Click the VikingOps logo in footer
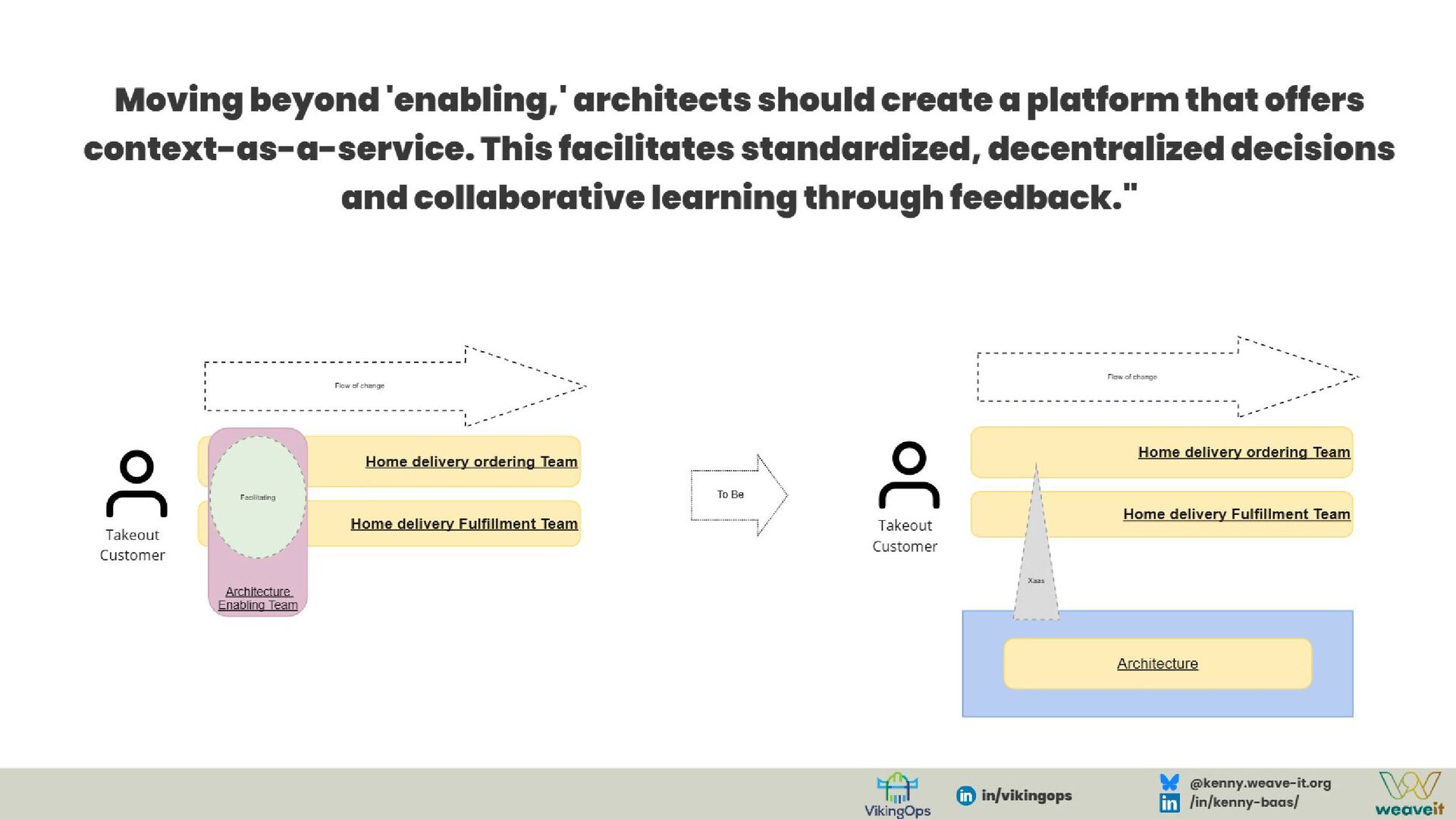The image size is (1456, 819). 897,795
